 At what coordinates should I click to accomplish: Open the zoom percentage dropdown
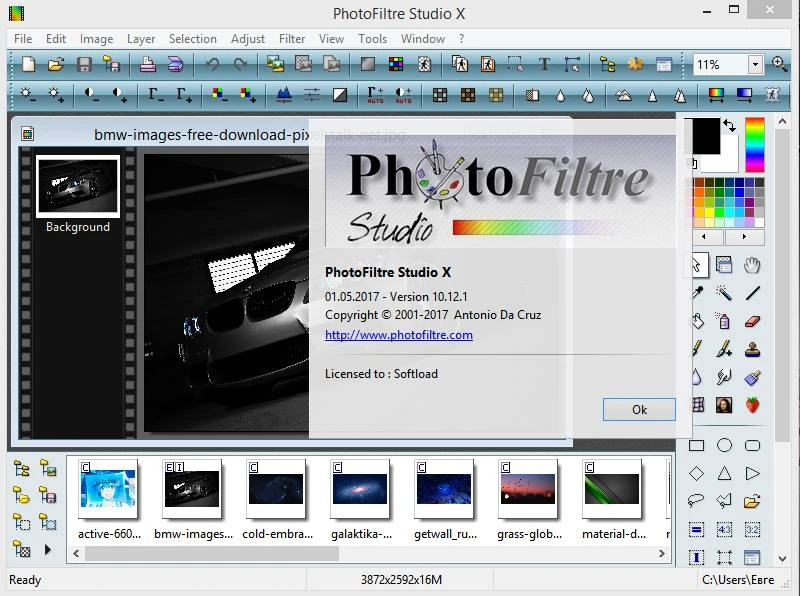click(755, 65)
